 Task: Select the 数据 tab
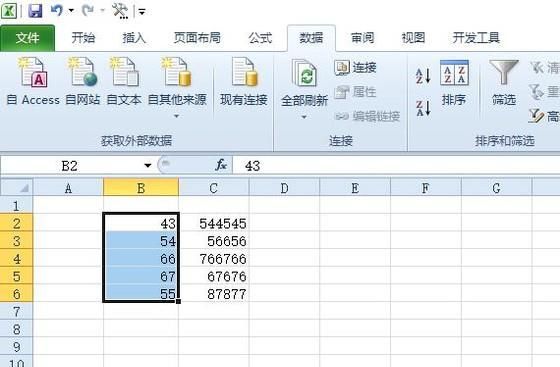[x=311, y=38]
